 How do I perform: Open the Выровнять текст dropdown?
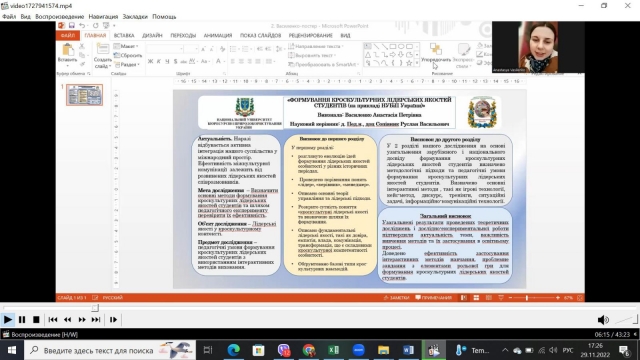[x=312, y=56]
